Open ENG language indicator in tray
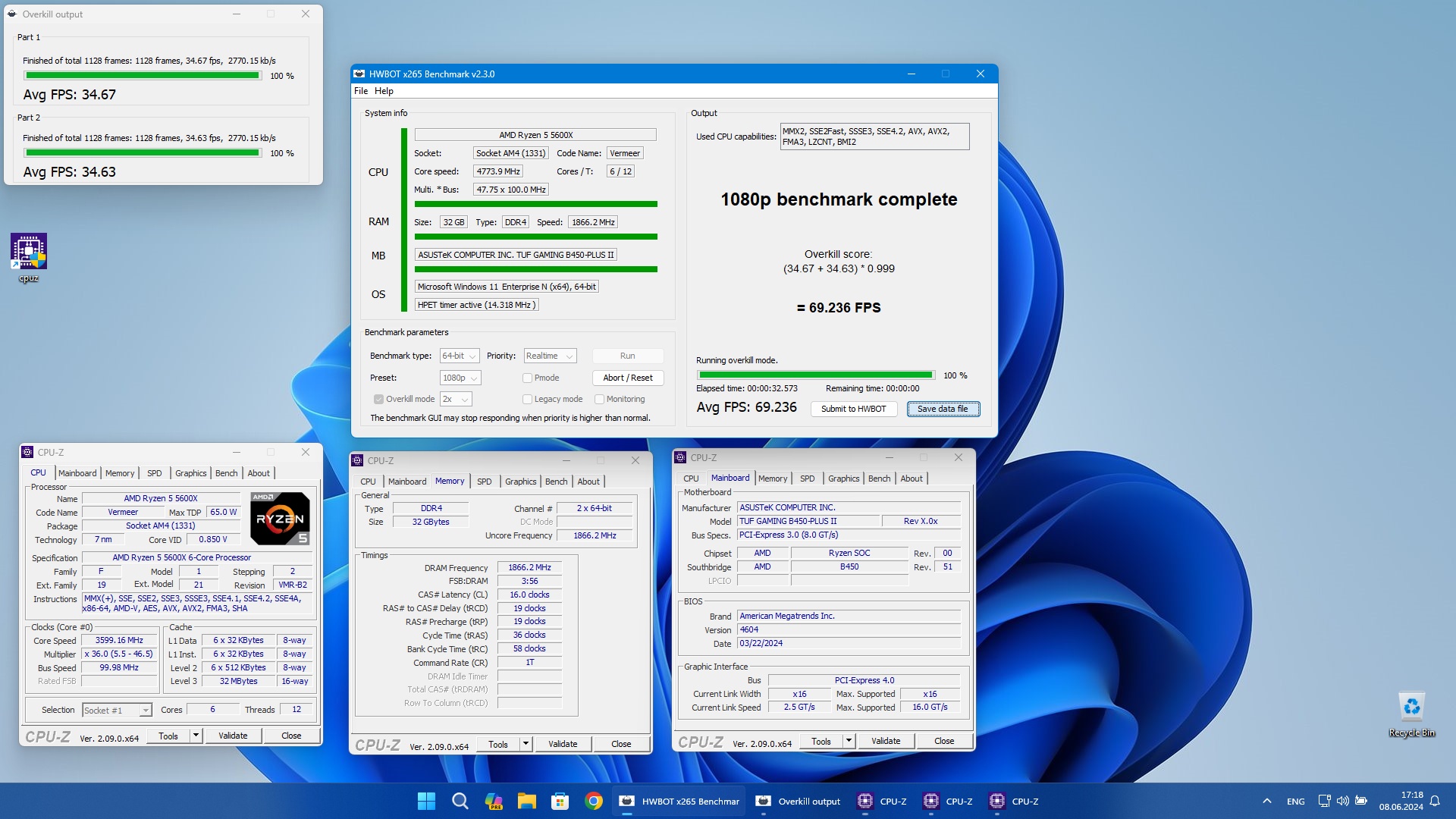1456x819 pixels. (1296, 802)
